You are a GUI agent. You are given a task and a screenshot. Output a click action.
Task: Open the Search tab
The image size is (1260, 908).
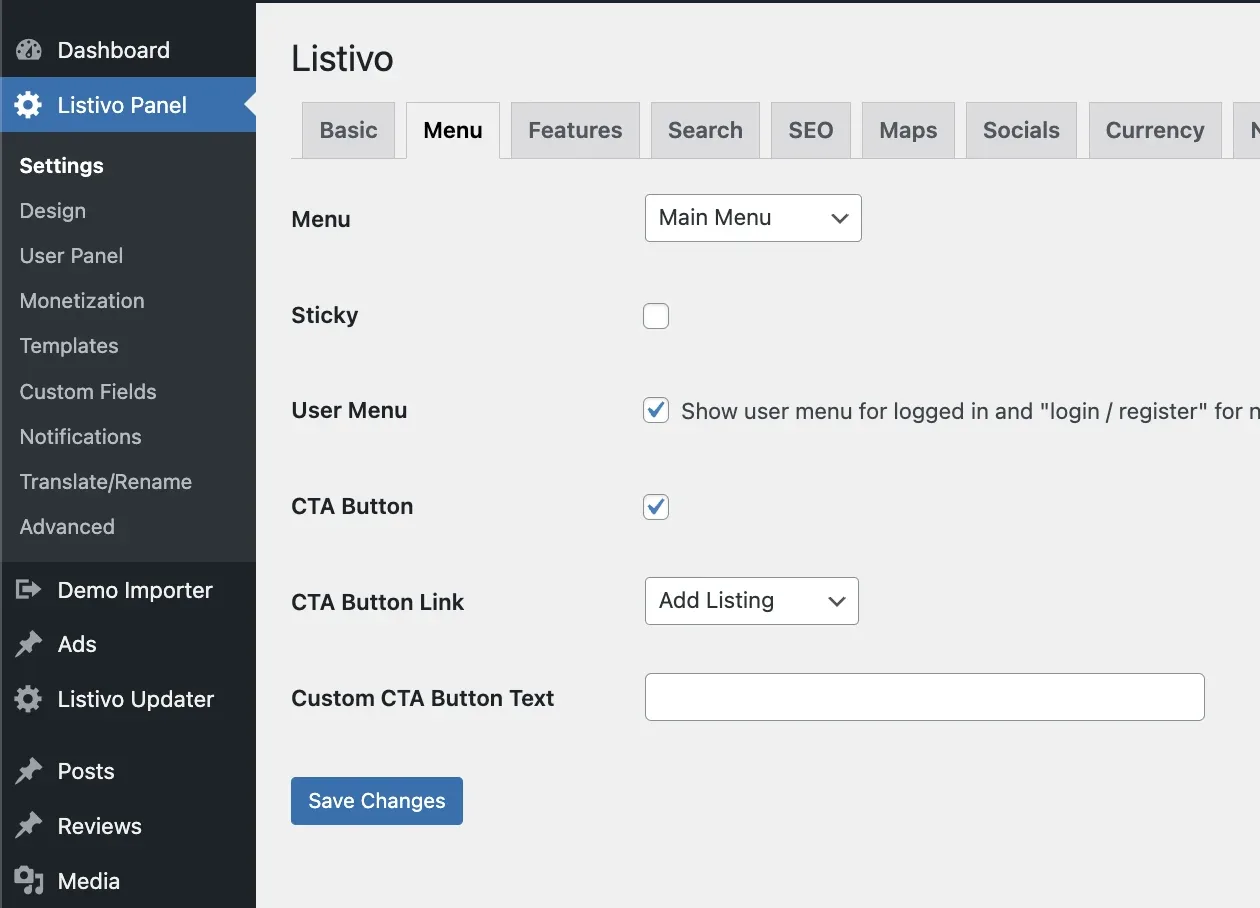click(x=705, y=130)
